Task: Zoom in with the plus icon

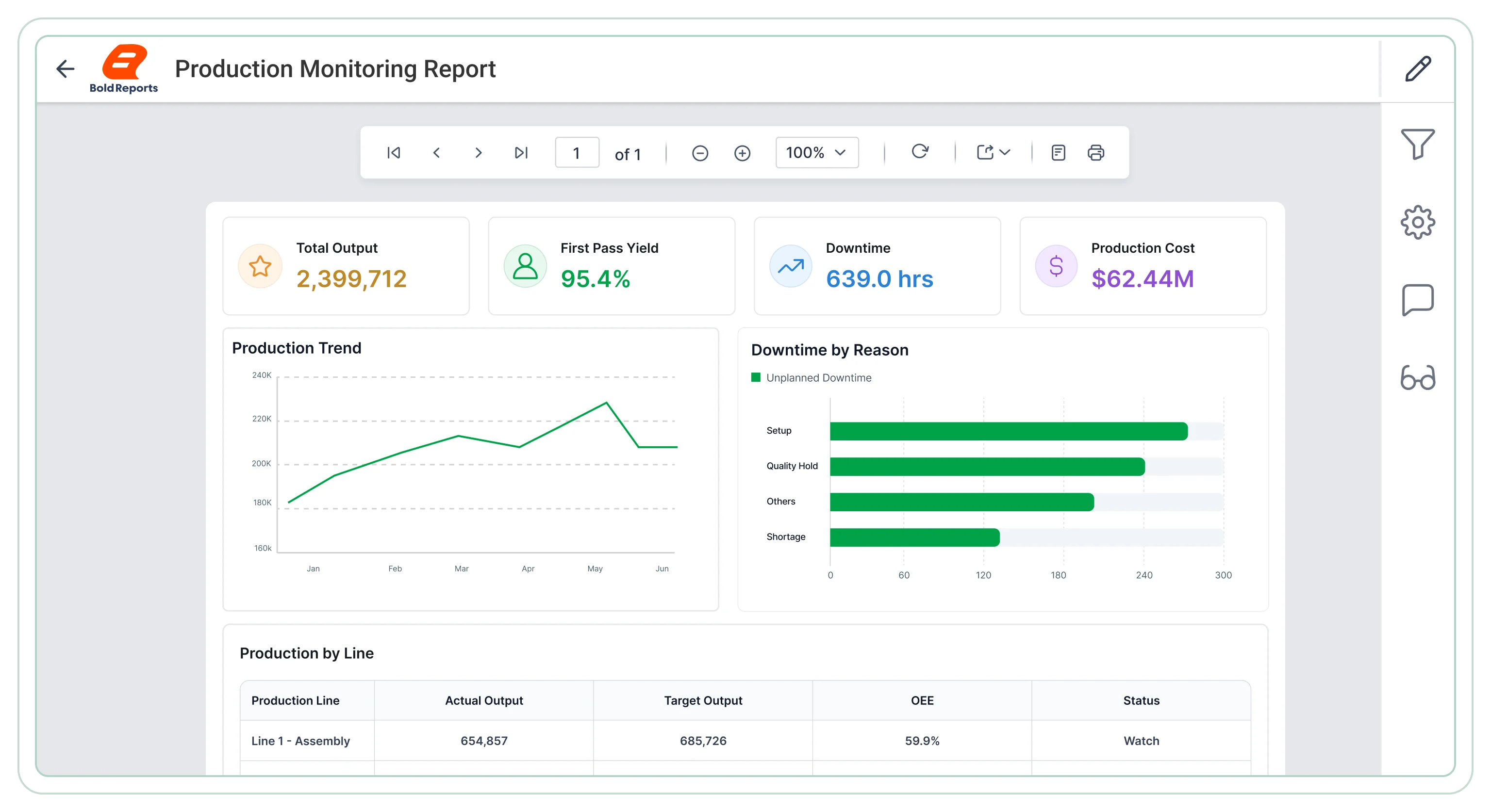Action: pos(742,153)
